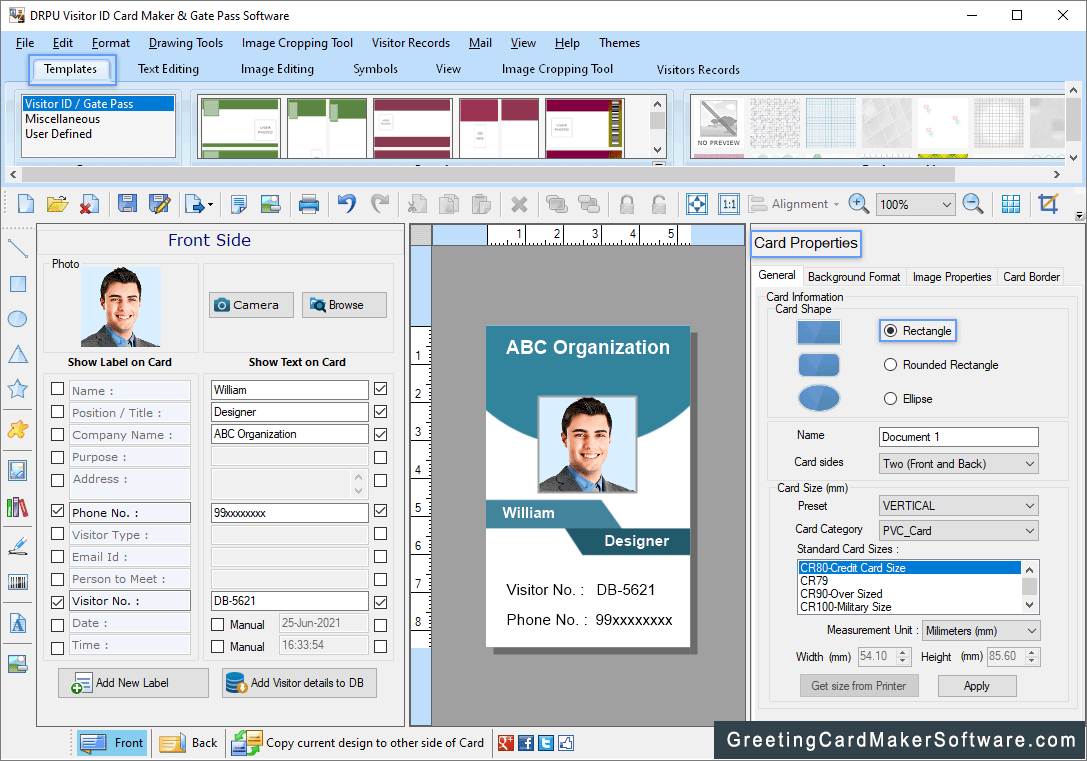Uncheck the Visitor No. label checkbox
The image size is (1087, 761).
(x=58, y=602)
